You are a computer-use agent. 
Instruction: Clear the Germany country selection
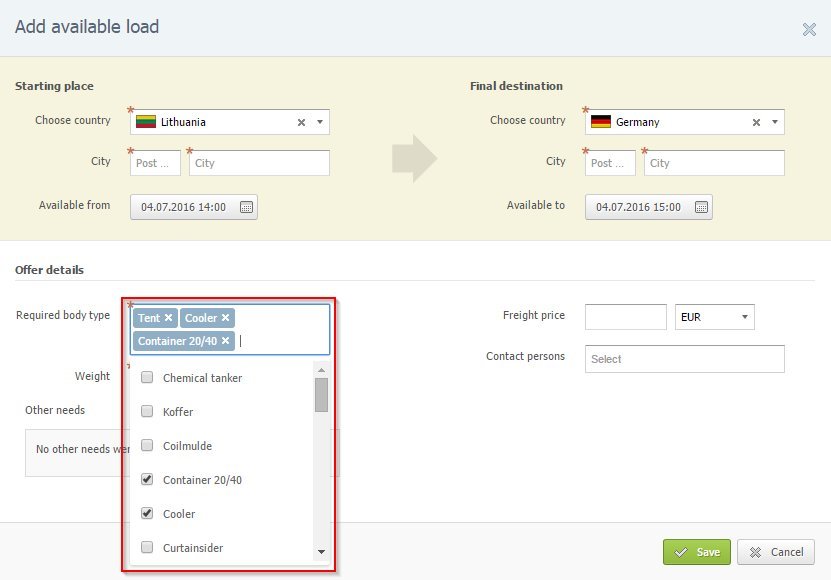(756, 123)
